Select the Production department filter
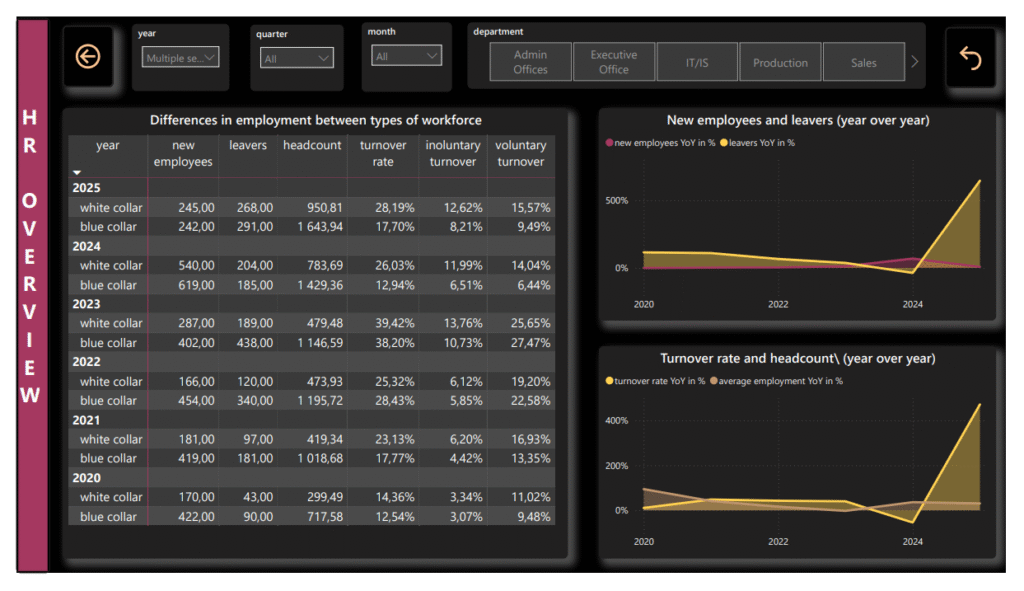The height and width of the screenshot is (591, 1024). point(780,61)
